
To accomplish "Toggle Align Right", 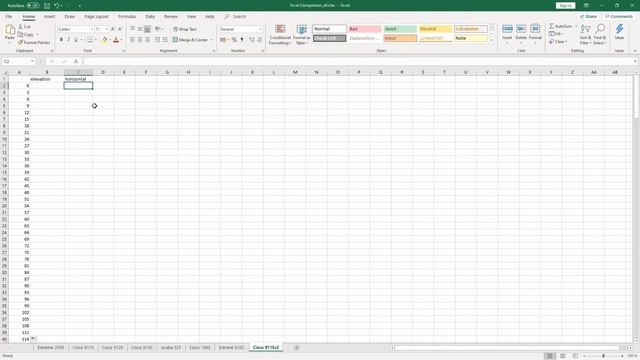I will point(147,40).
